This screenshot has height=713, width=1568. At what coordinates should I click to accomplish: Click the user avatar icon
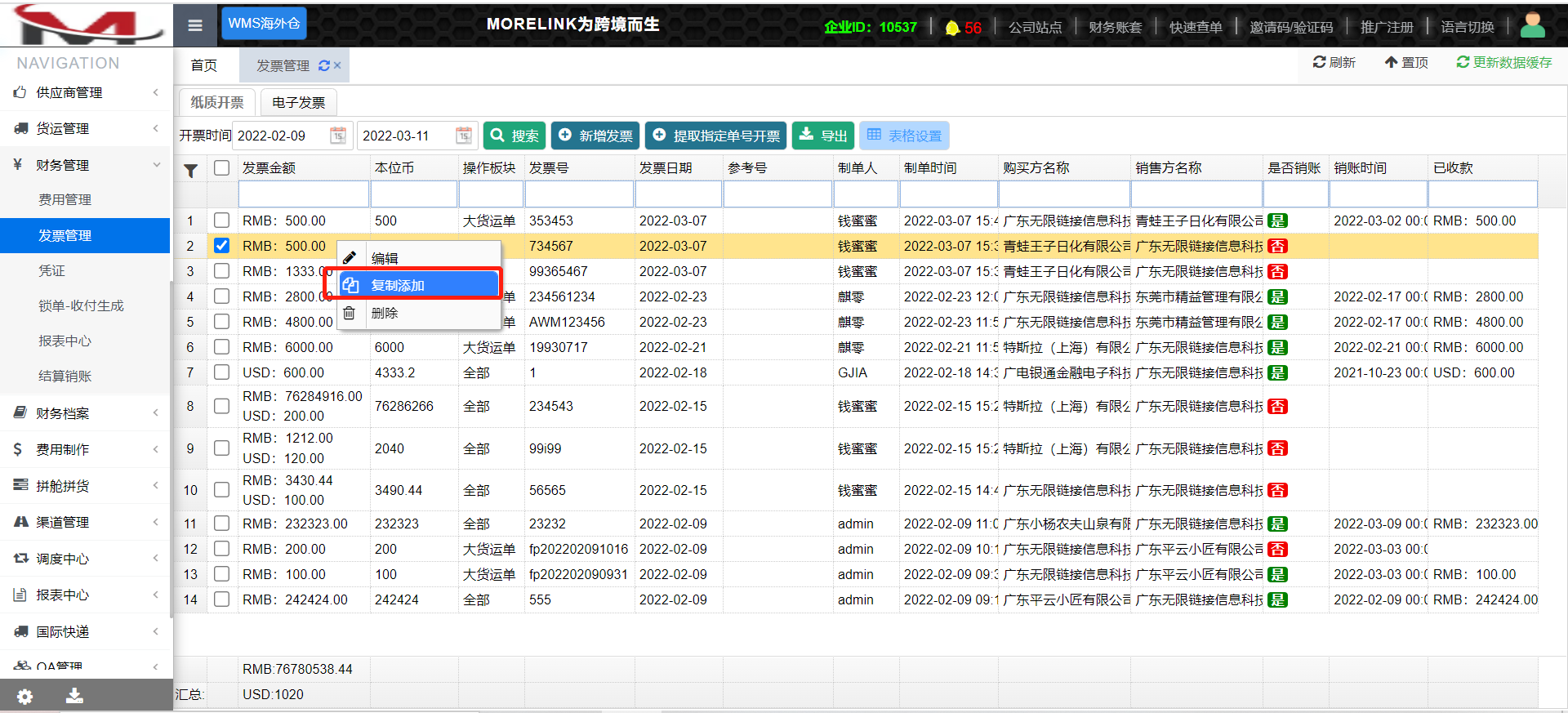[x=1532, y=26]
